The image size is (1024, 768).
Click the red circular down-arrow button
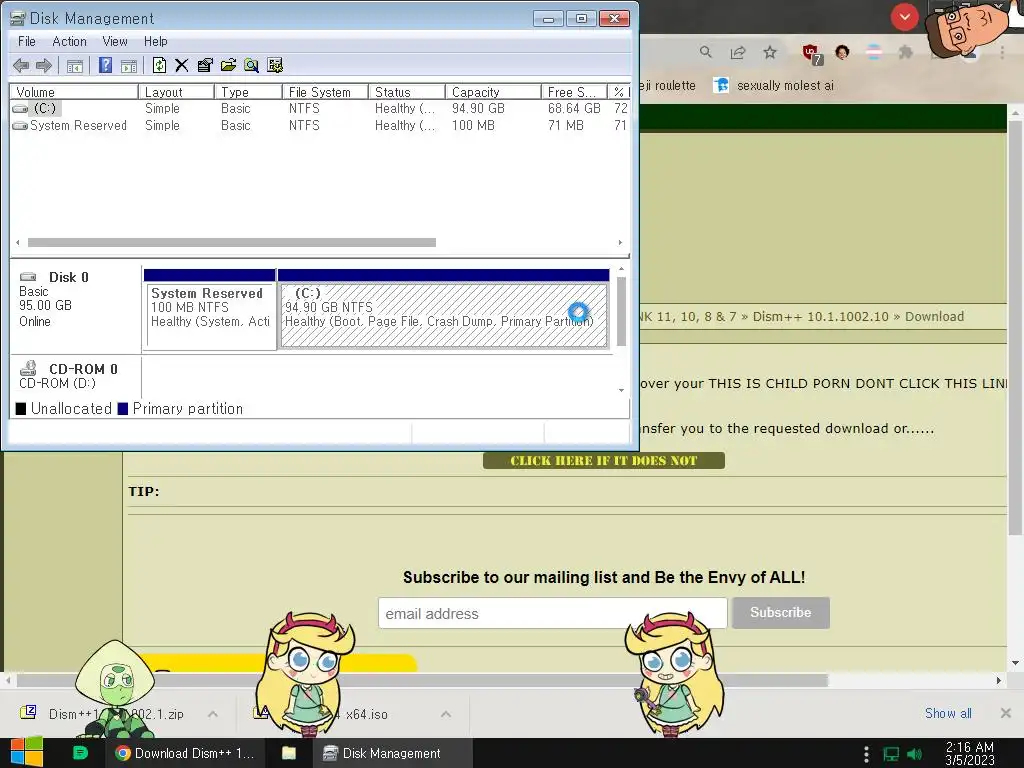tap(904, 18)
